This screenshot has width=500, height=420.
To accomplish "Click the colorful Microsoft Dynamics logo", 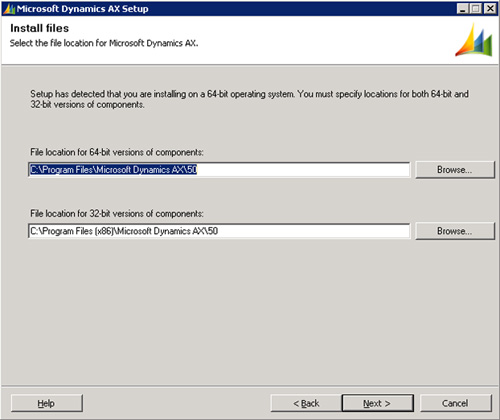I will click(x=474, y=40).
